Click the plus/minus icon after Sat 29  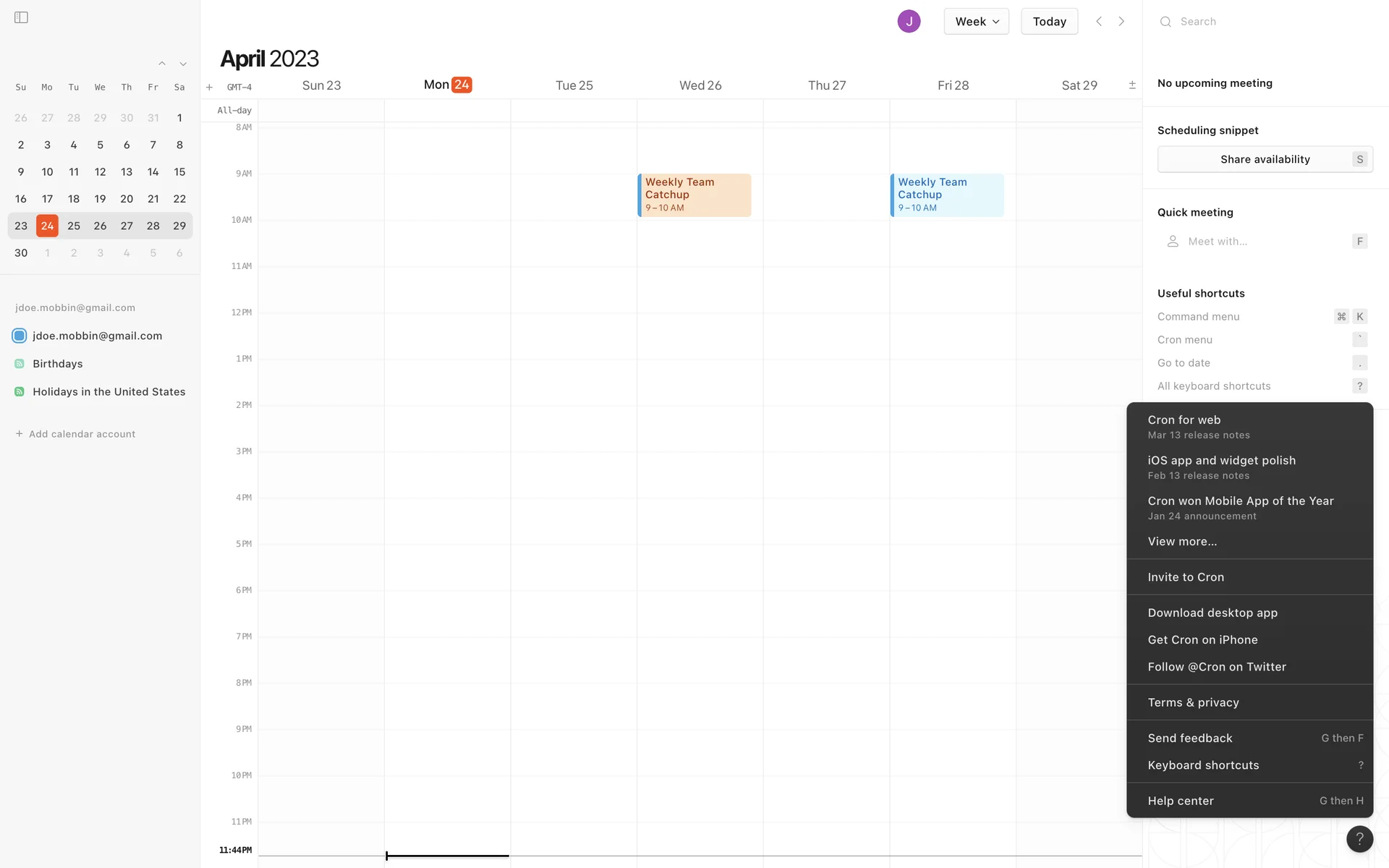(1132, 85)
